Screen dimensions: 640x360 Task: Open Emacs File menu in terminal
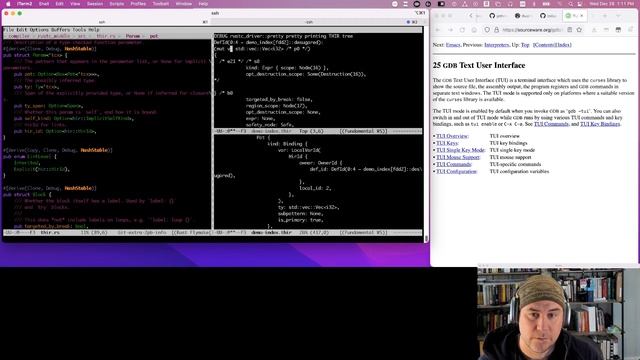click(x=9, y=30)
